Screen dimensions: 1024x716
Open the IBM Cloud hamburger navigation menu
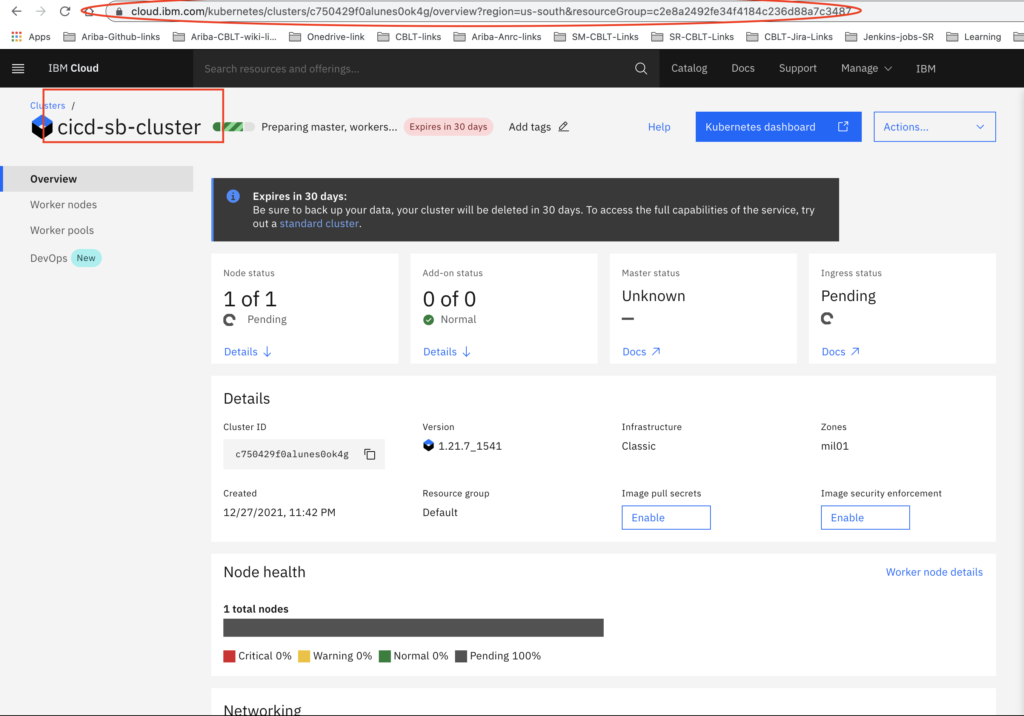tap(18, 68)
